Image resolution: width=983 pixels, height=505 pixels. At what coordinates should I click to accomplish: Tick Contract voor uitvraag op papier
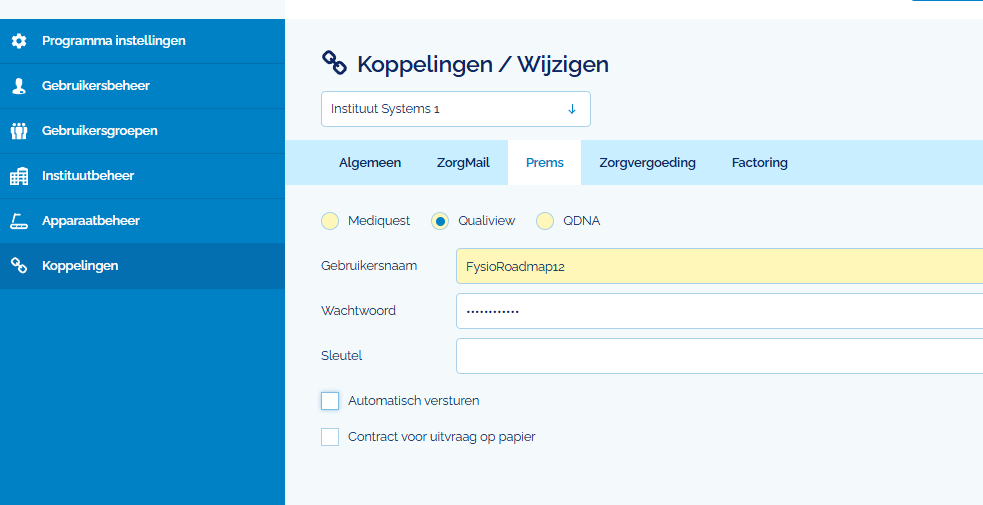(x=330, y=437)
